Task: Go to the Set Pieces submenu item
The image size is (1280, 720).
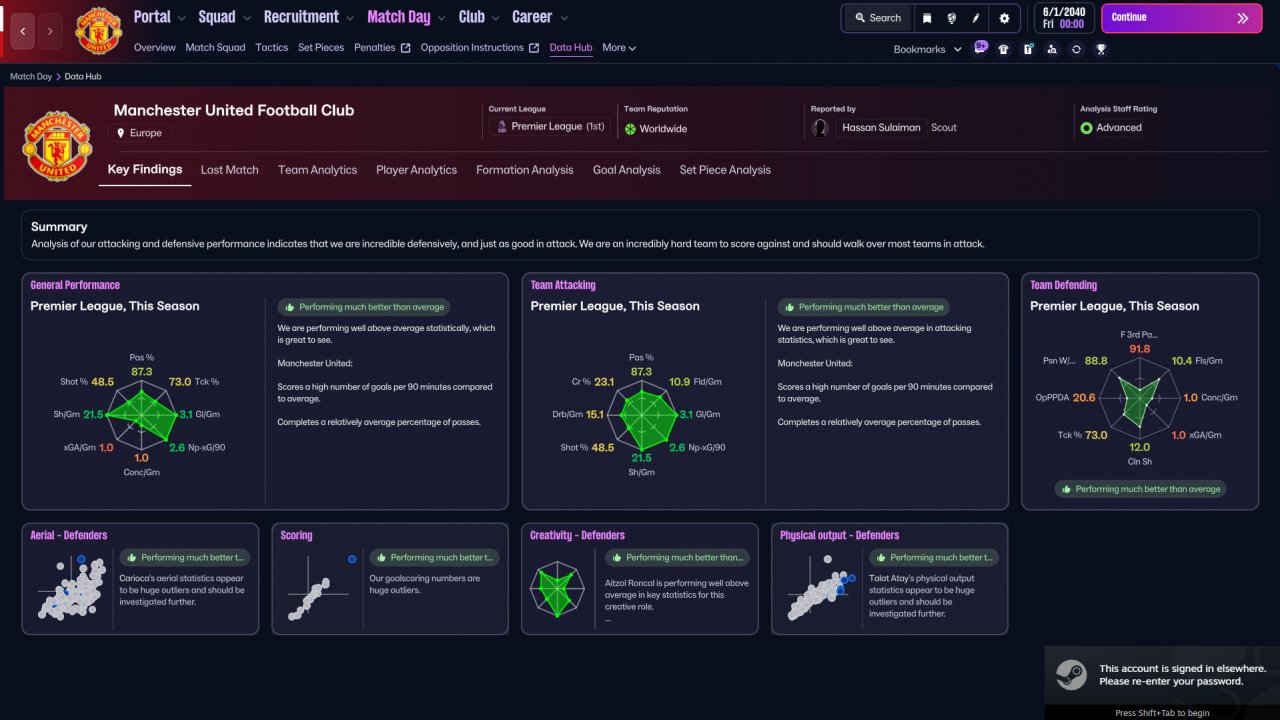Action: coord(321,48)
